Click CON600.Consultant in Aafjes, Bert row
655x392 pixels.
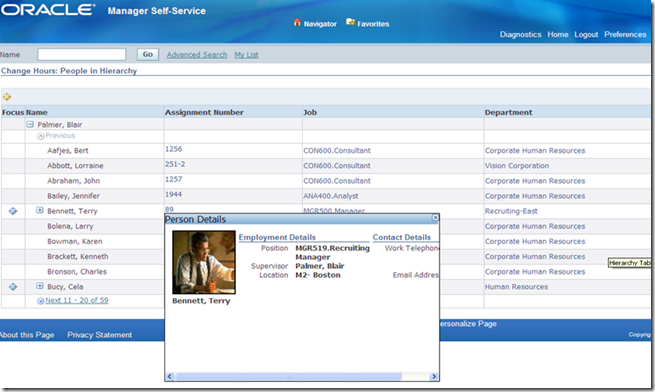337,150
